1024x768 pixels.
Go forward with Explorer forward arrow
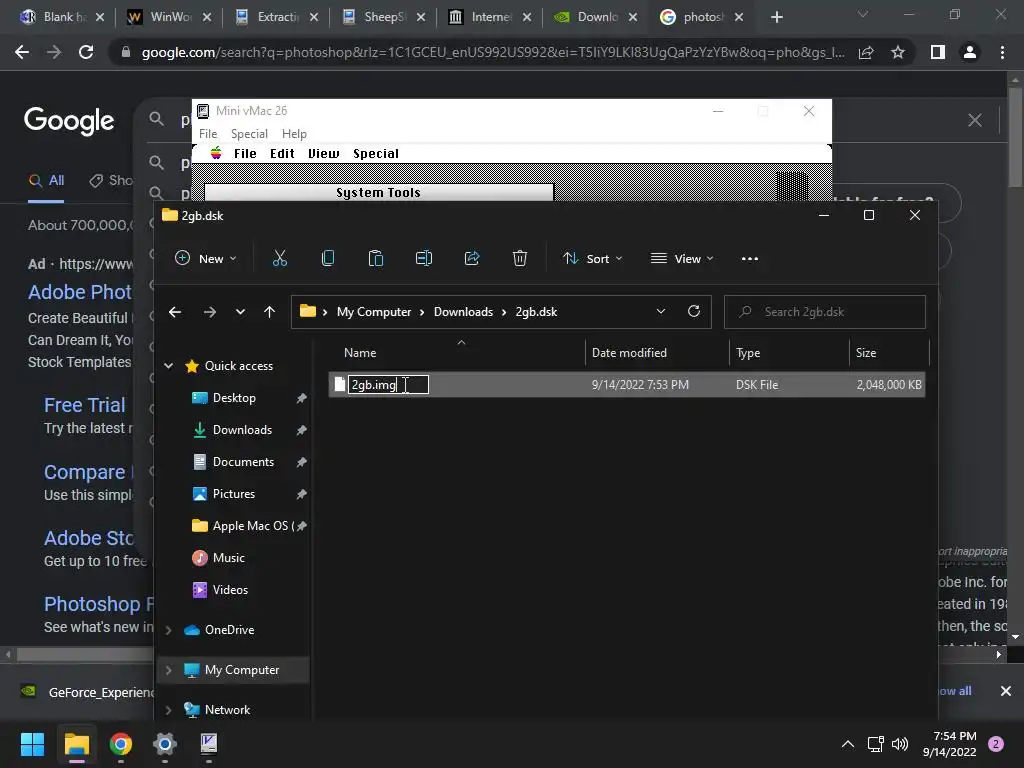(210, 312)
